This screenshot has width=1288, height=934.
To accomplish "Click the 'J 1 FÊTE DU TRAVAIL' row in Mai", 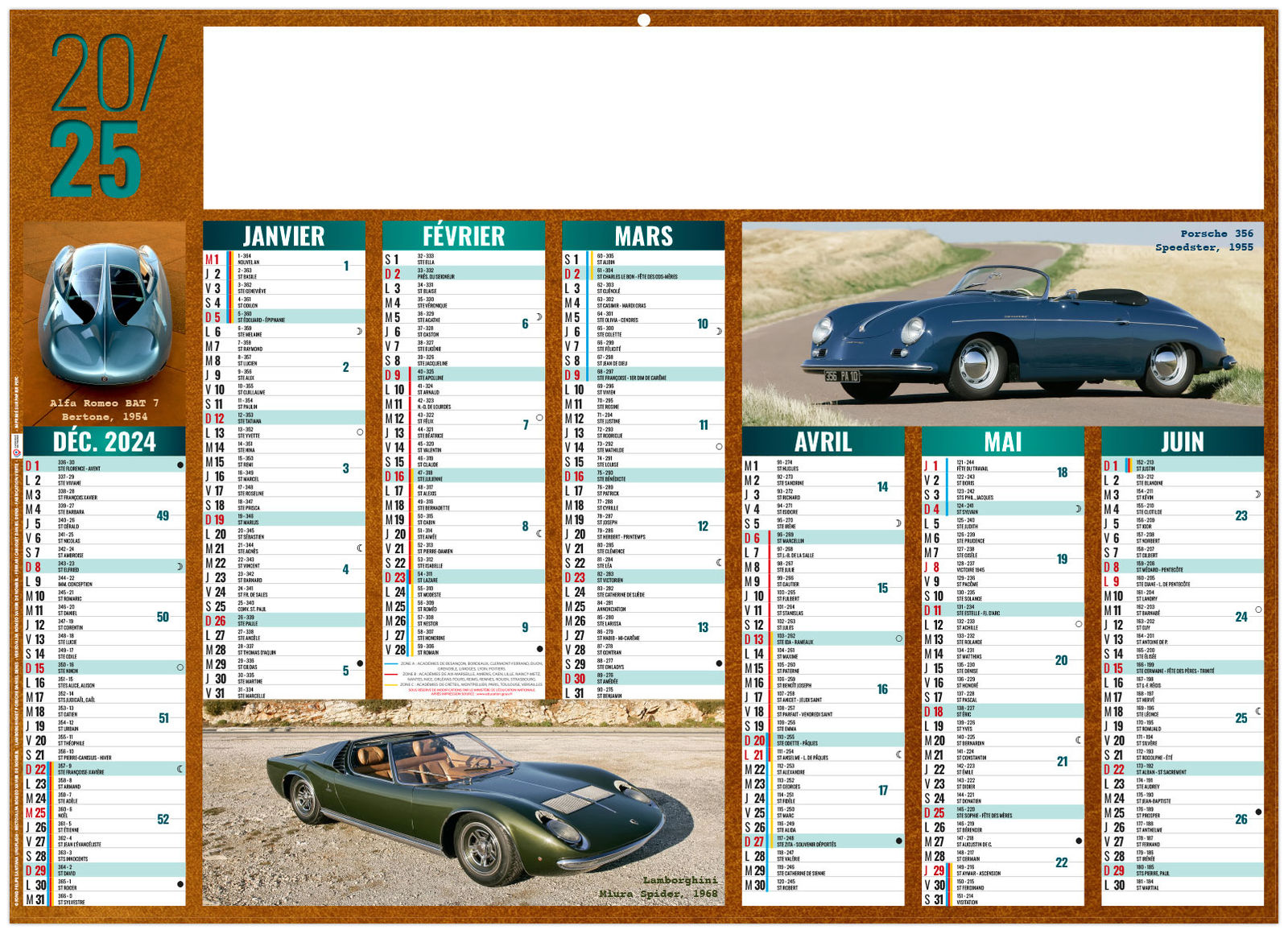I will coord(1003,465).
